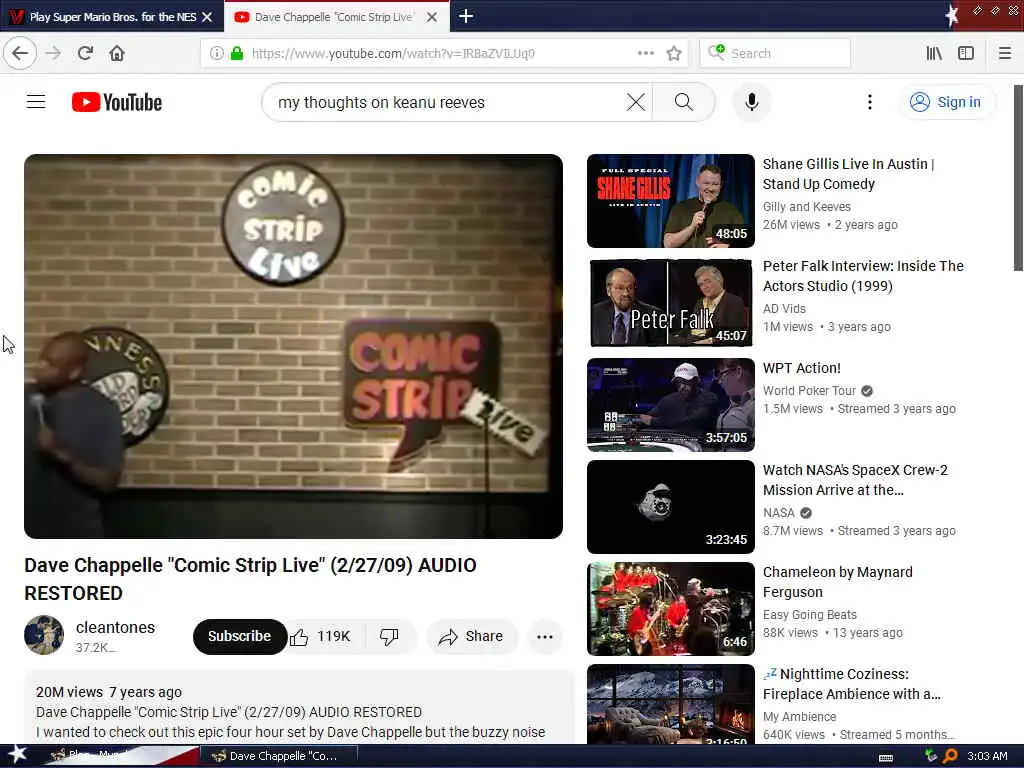1024x768 pixels.
Task: Subscribe to cleantones channel
Action: coord(240,636)
